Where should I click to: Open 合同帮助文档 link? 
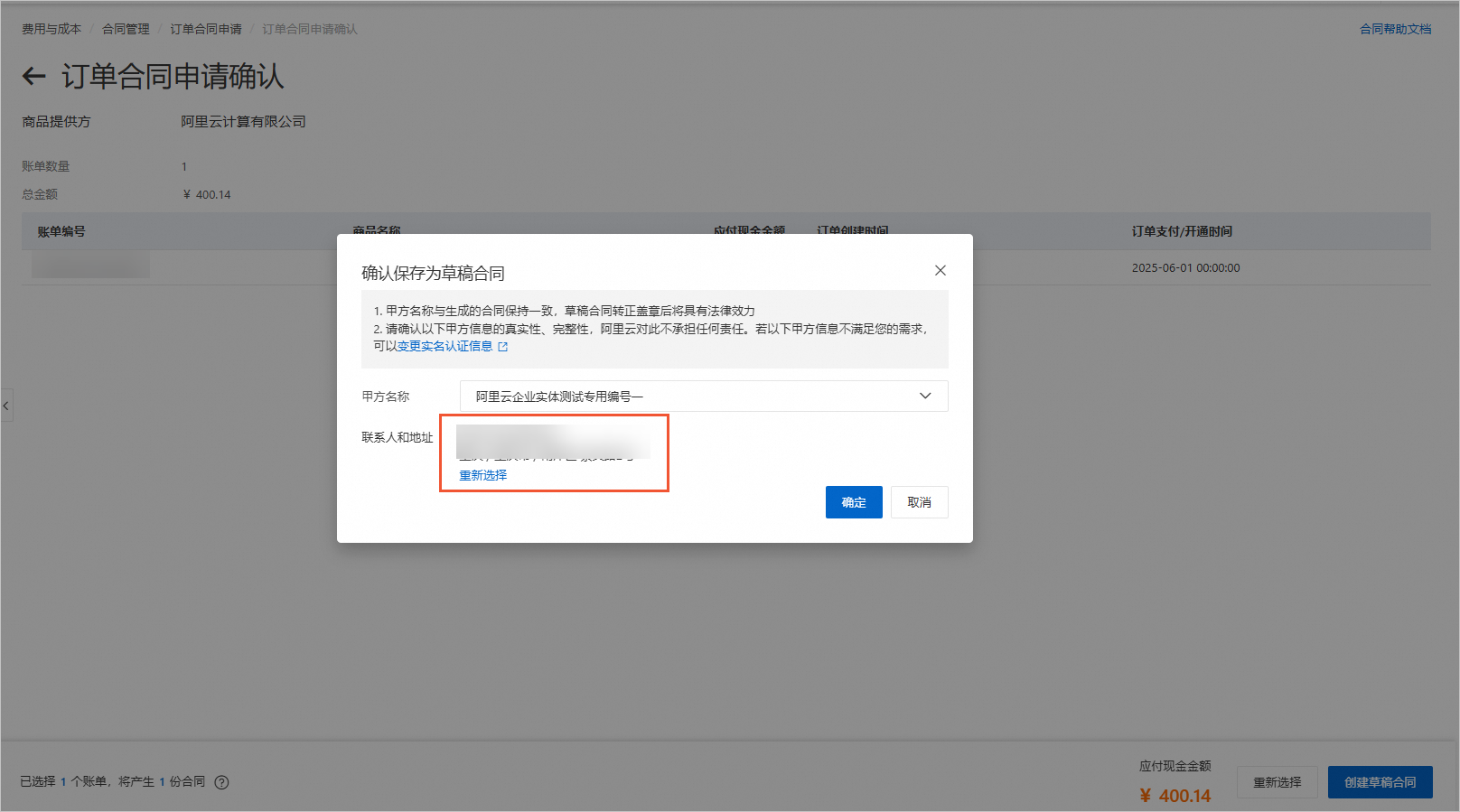tap(1396, 29)
